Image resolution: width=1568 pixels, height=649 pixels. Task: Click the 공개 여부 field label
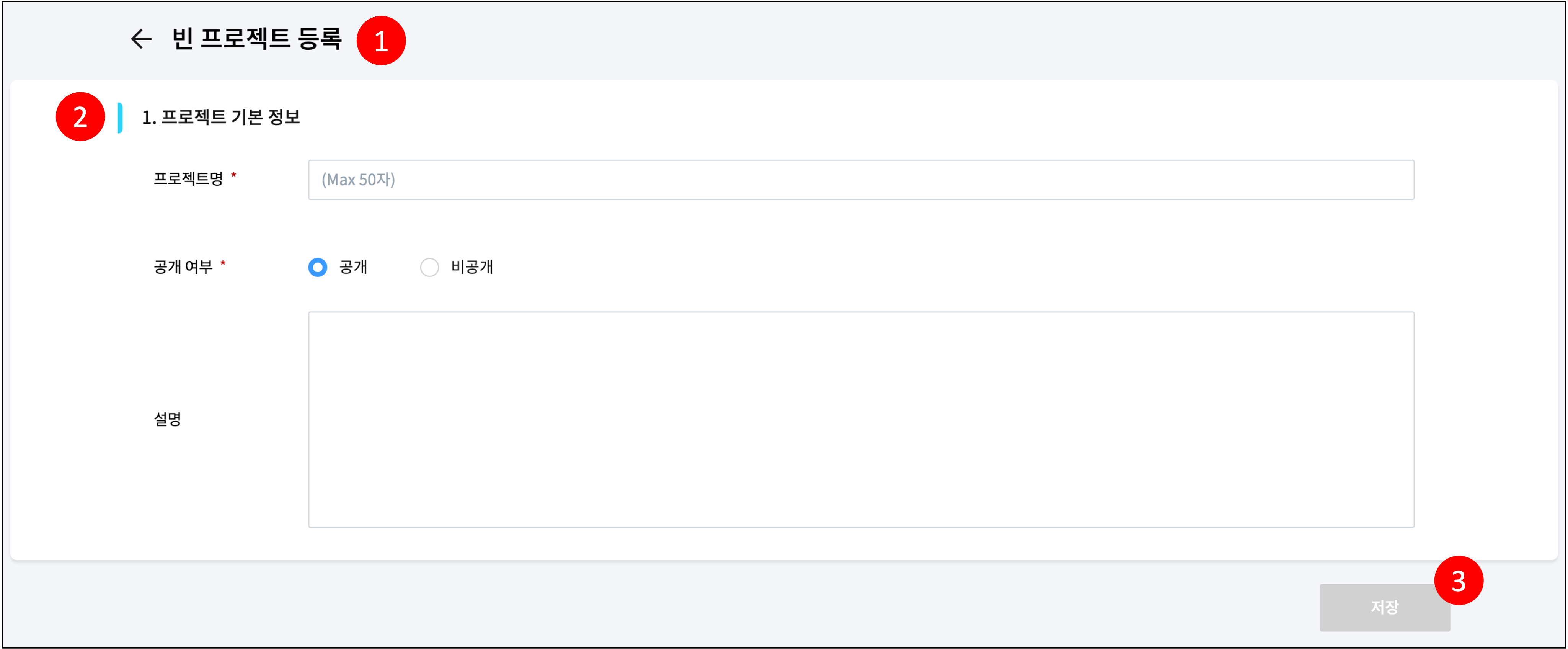point(183,267)
